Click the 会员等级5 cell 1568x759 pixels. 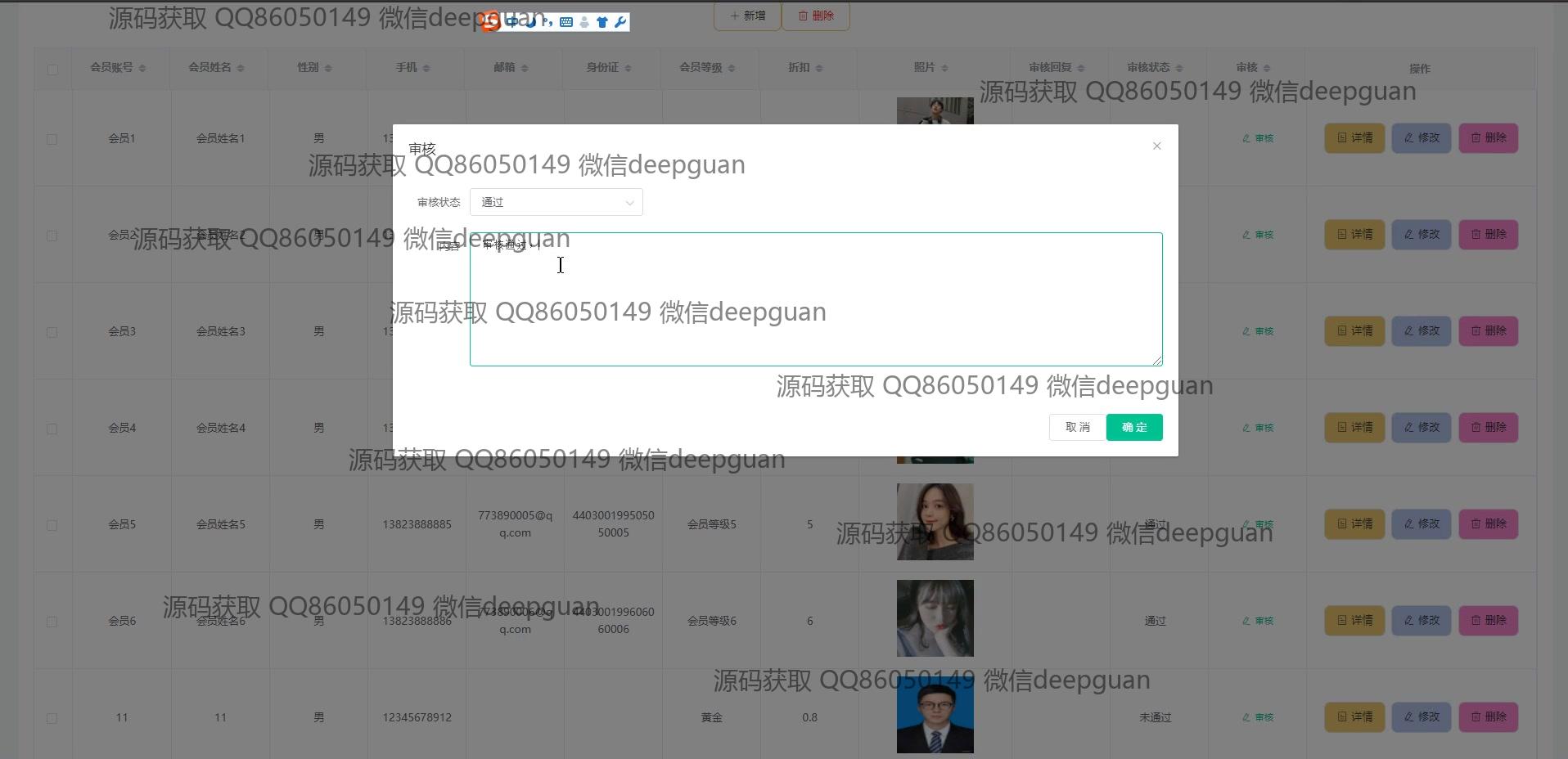(711, 524)
